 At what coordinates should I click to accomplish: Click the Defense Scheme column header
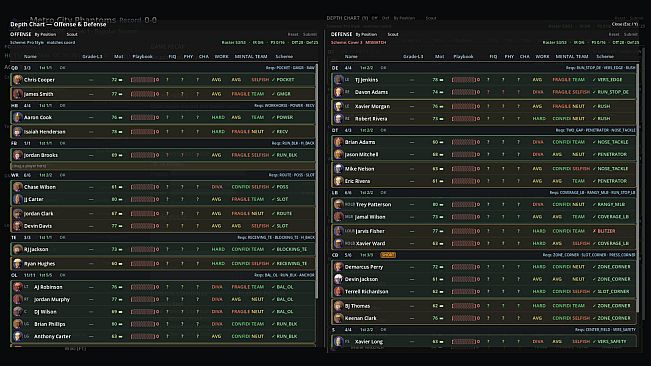(x=605, y=56)
